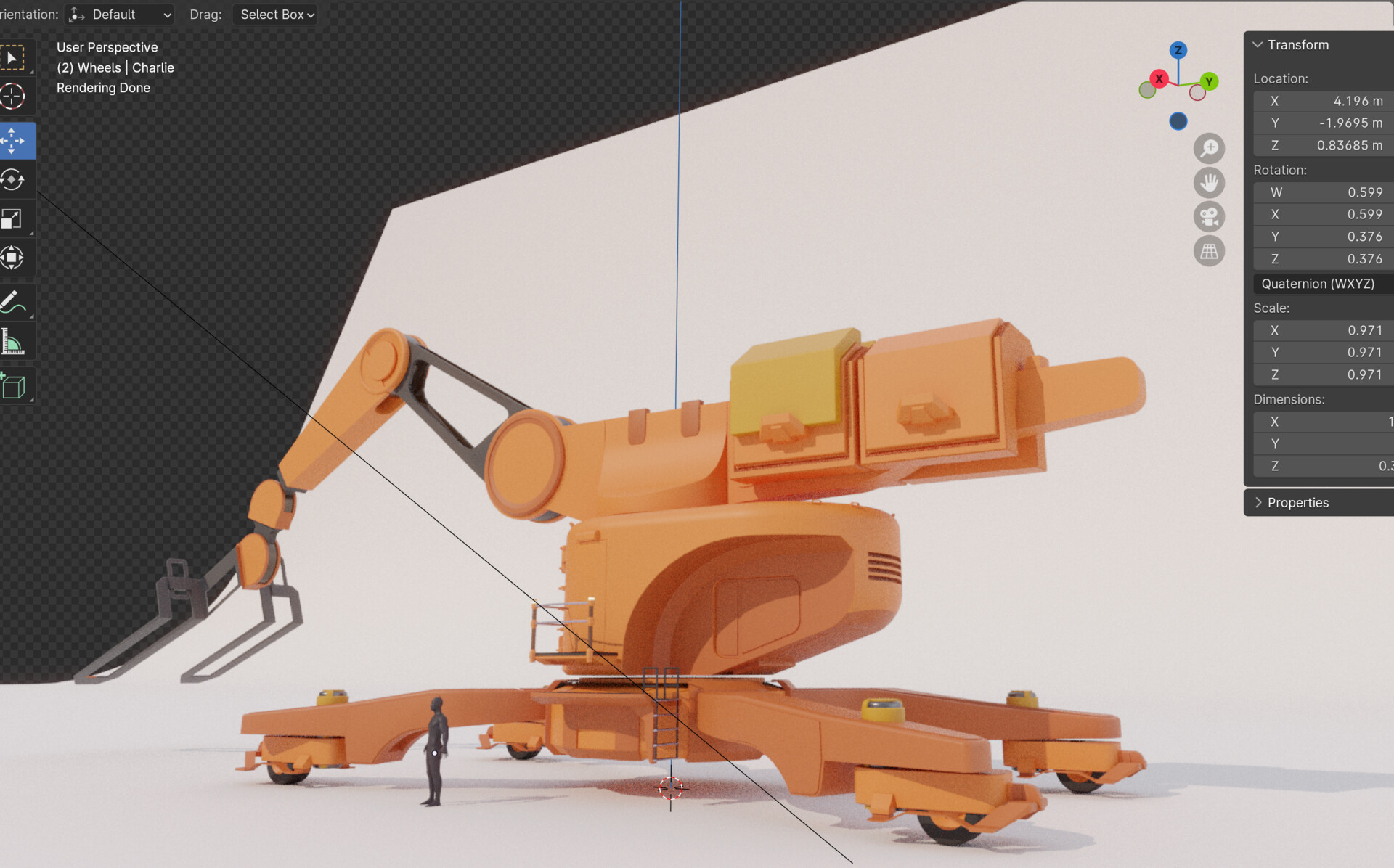The width and height of the screenshot is (1394, 868).
Task: Select the Cursor tool
Action: point(12,96)
